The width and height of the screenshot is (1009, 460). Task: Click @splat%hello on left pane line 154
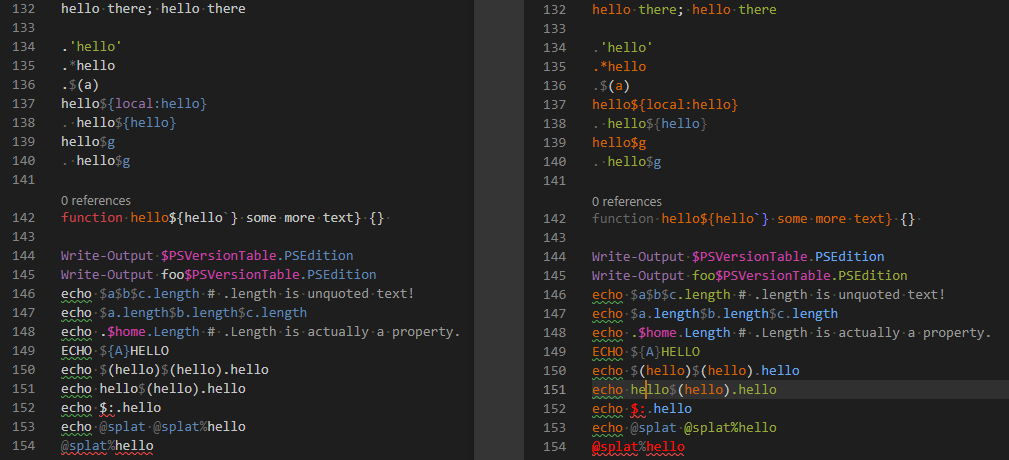[107, 445]
